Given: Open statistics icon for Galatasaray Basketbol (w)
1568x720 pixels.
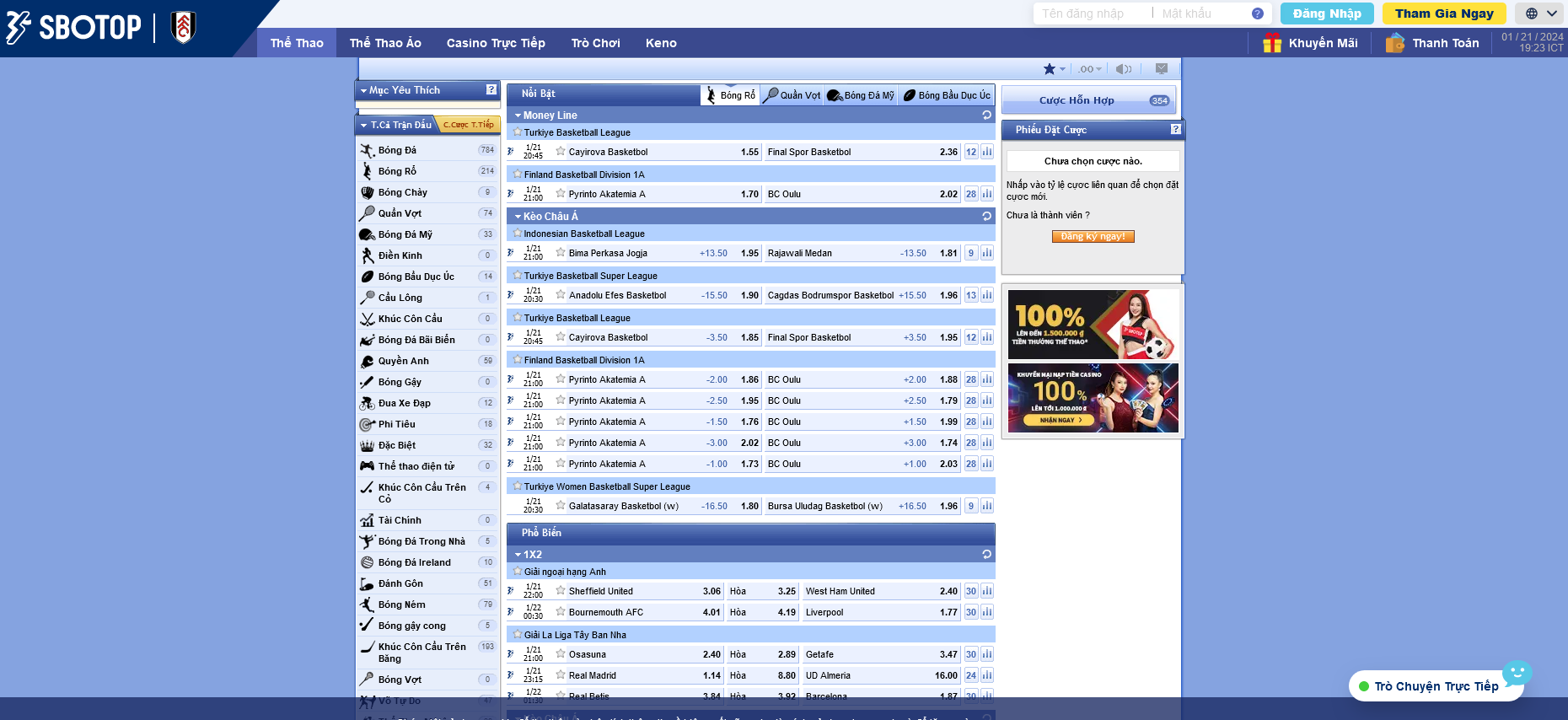Looking at the screenshot, I should 987,506.
